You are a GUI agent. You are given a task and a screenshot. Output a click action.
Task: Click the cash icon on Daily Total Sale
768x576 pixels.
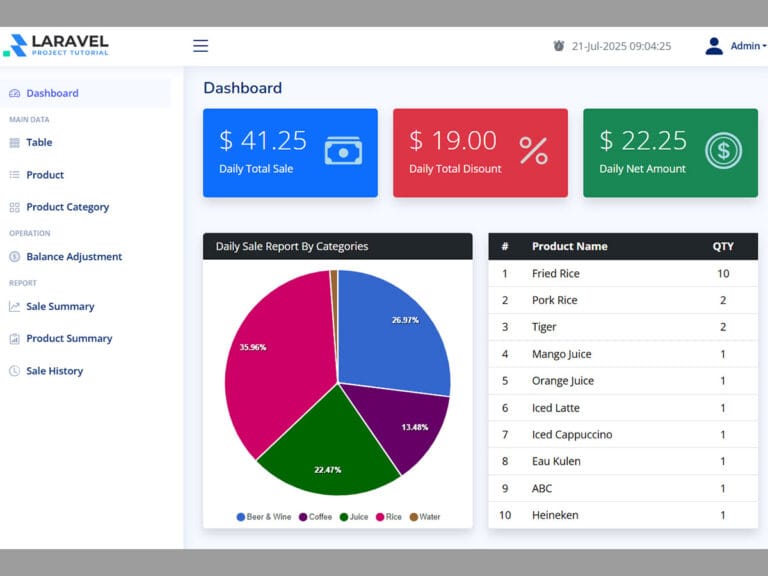[x=343, y=151]
